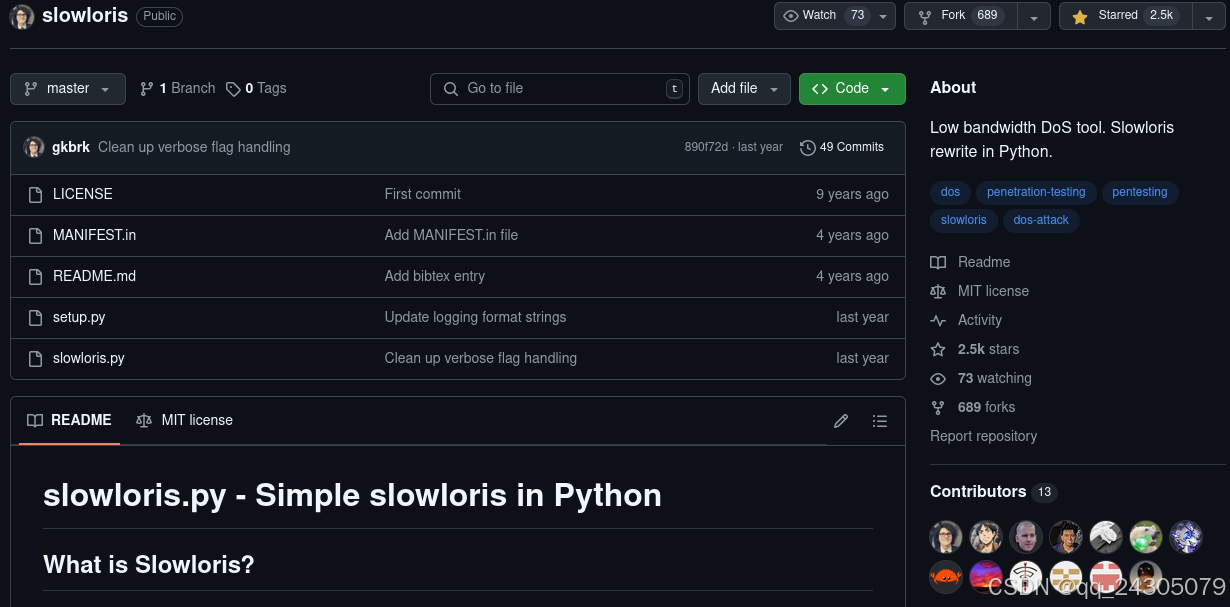1230x607 pixels.
Task: Open the 0 Tags link
Action: tap(256, 89)
